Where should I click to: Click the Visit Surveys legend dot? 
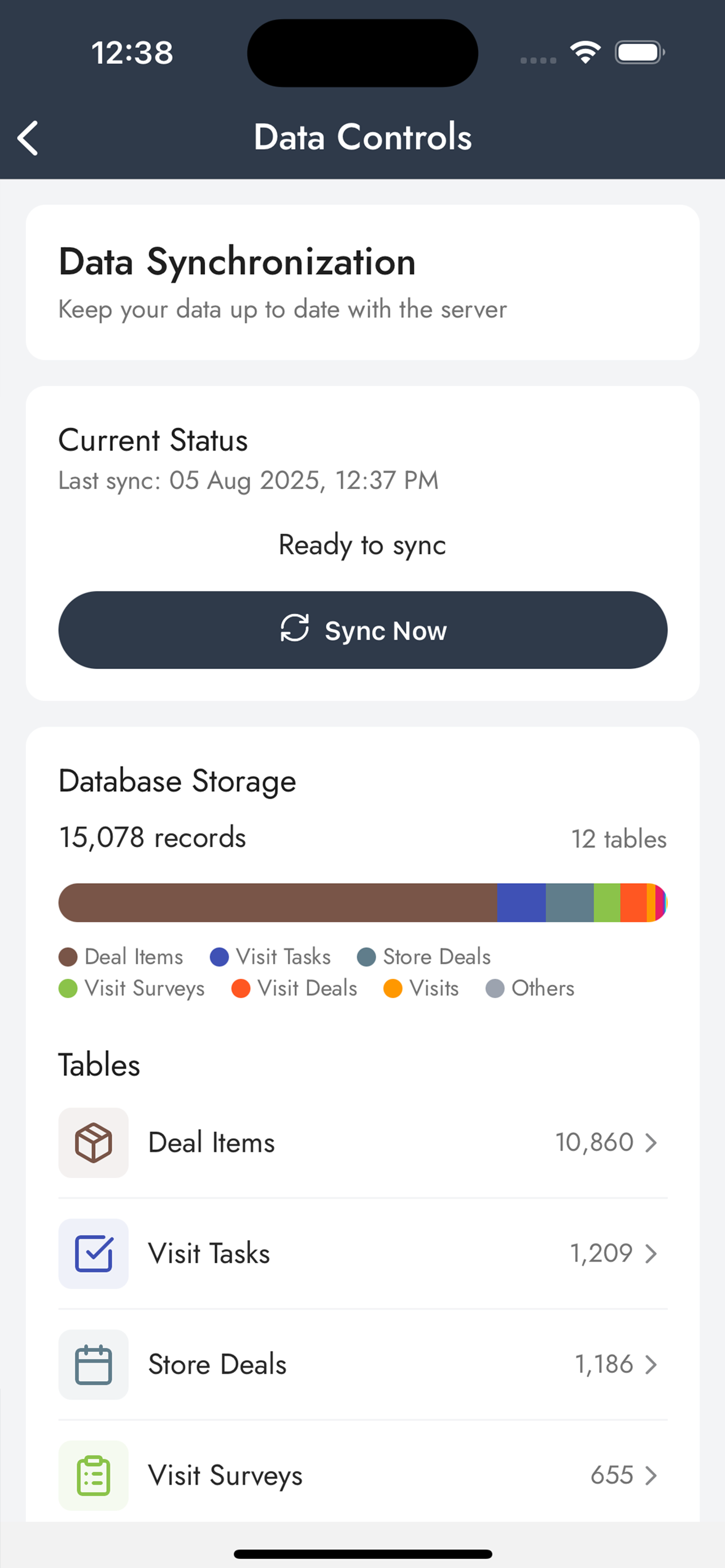tap(68, 988)
